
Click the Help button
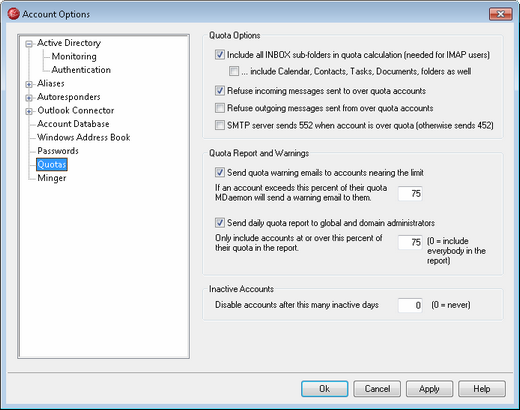482,389
